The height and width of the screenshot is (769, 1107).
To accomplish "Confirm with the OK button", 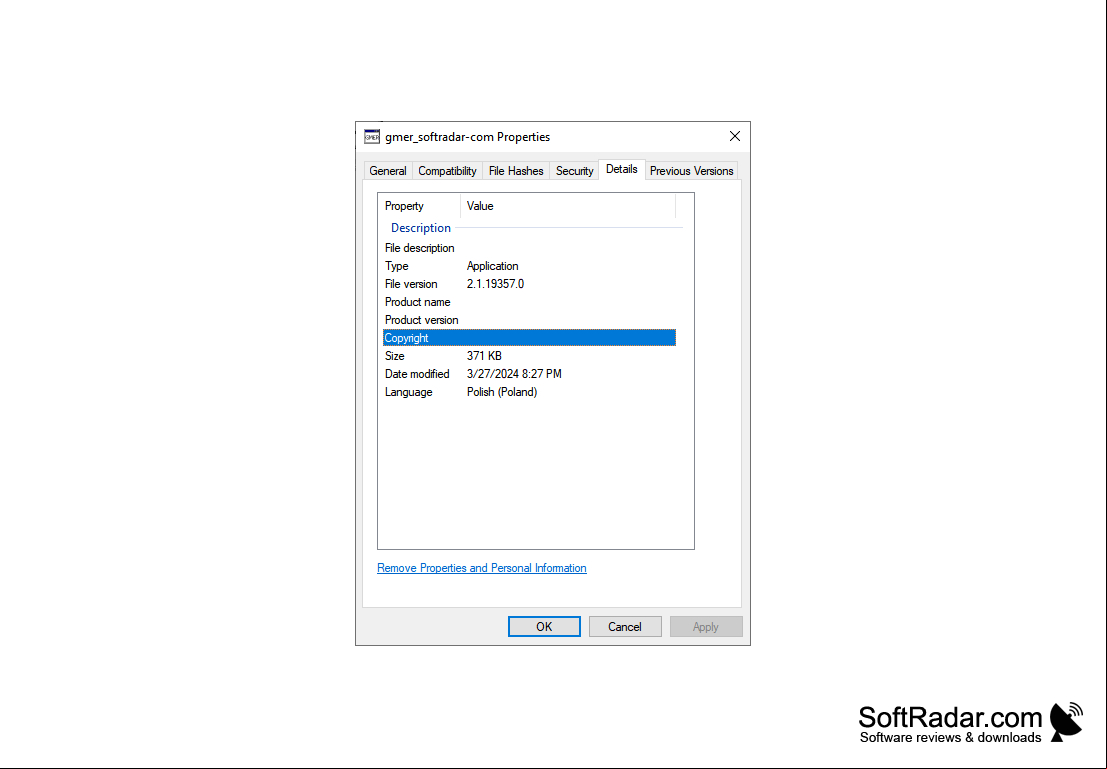I will pos(544,626).
